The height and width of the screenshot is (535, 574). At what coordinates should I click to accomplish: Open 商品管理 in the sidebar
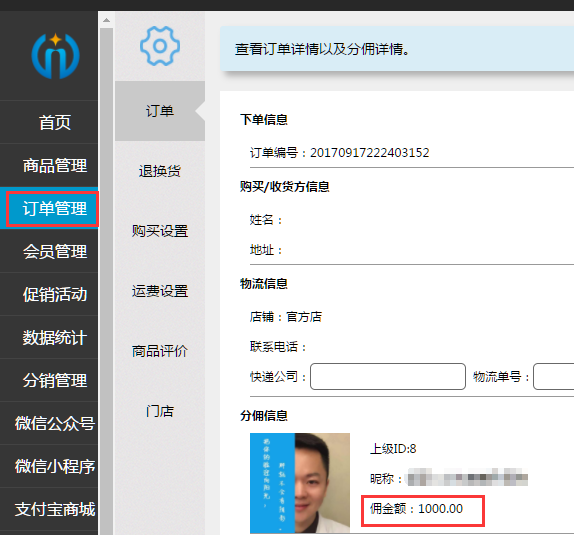[55, 166]
